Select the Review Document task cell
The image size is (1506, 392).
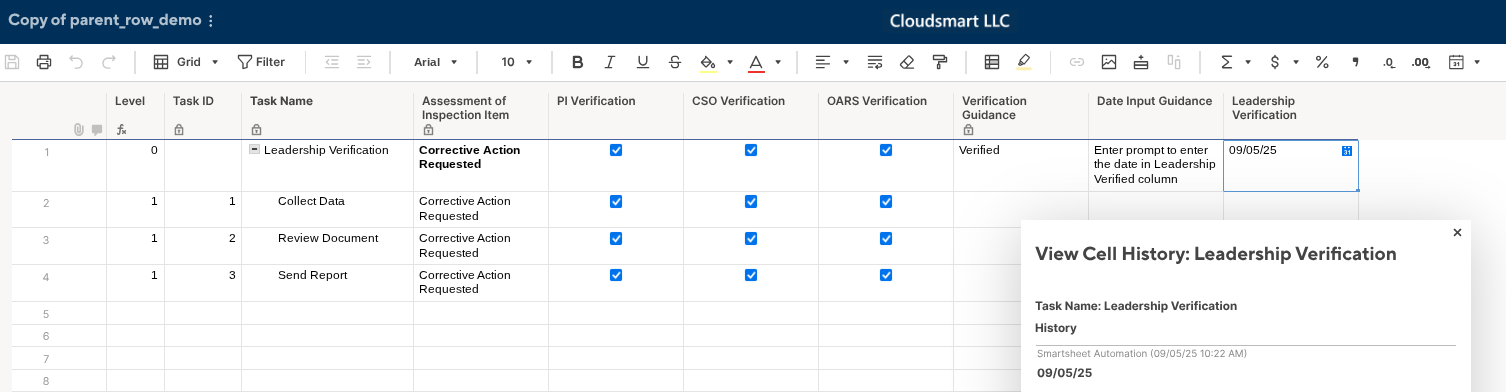pyautogui.click(x=327, y=246)
